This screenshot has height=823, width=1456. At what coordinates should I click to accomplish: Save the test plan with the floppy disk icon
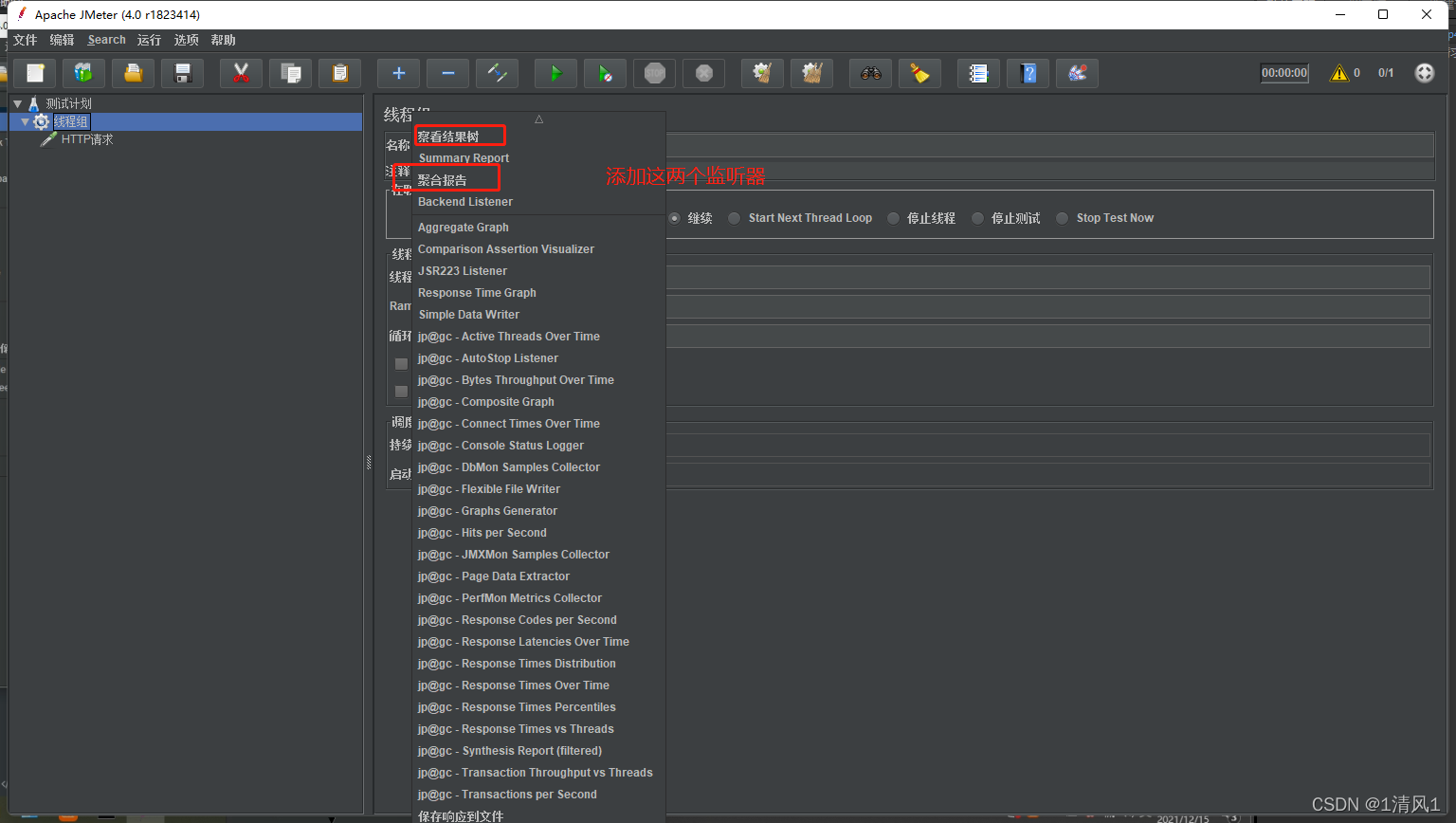coord(183,73)
